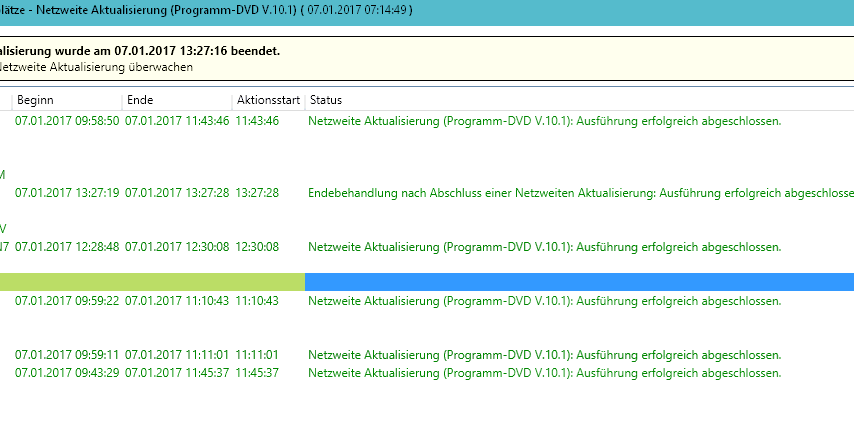854x431 pixels.
Task: Click the Ende cell 07.01.2017 11:10:43
Action: 177,301
